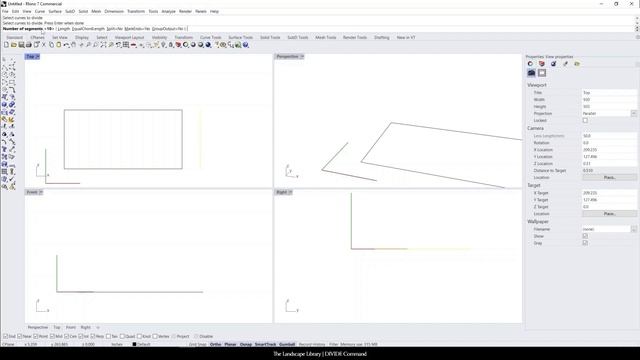The height and width of the screenshot is (360, 640).
Task: Enable the Tan osnap checkbox
Action: pyautogui.click(x=108, y=336)
